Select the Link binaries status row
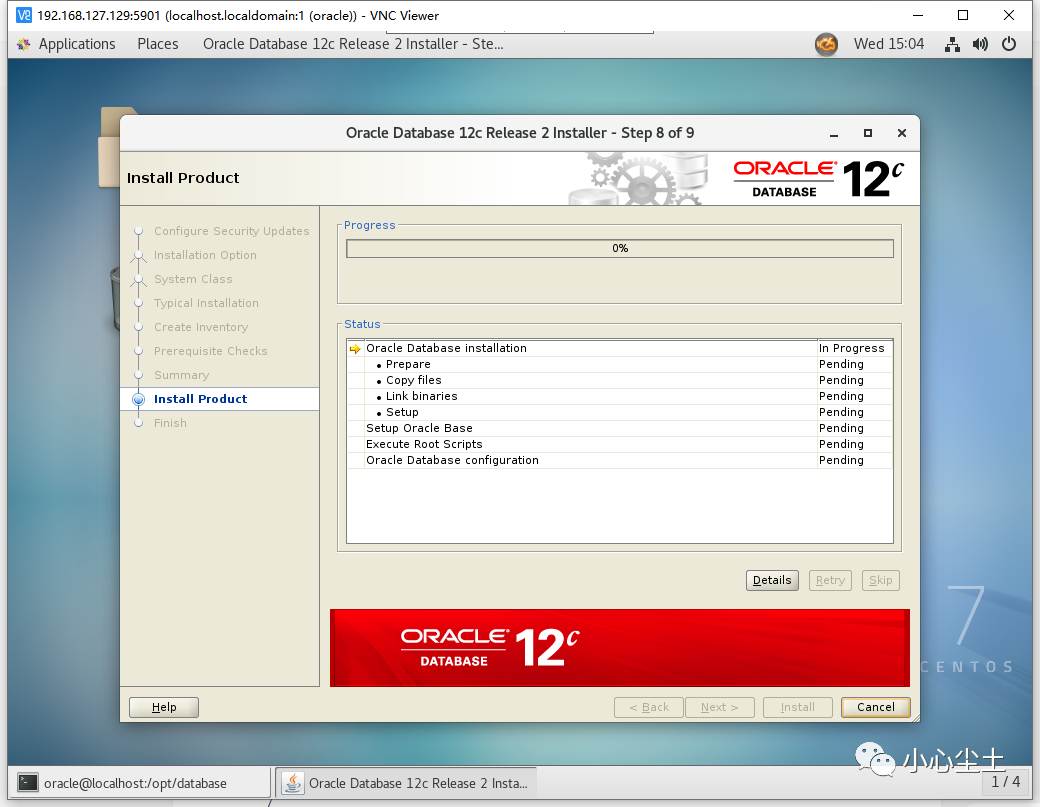Screen dimensions: 1040x807 (619, 396)
